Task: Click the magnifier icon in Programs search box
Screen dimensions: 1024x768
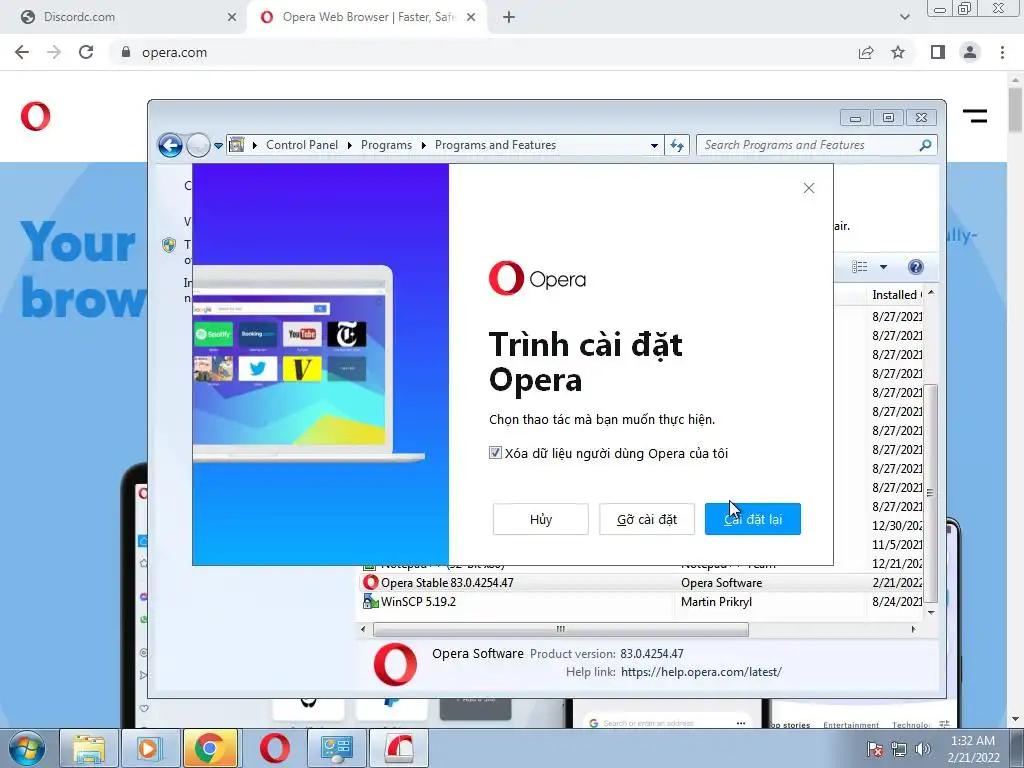Action: (x=925, y=145)
